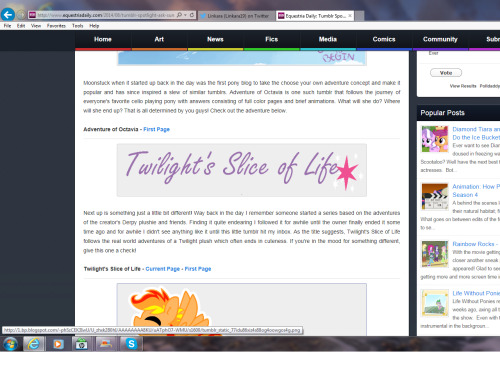Open the News navigation item
The height and width of the screenshot is (375, 500).
pyautogui.click(x=215, y=39)
